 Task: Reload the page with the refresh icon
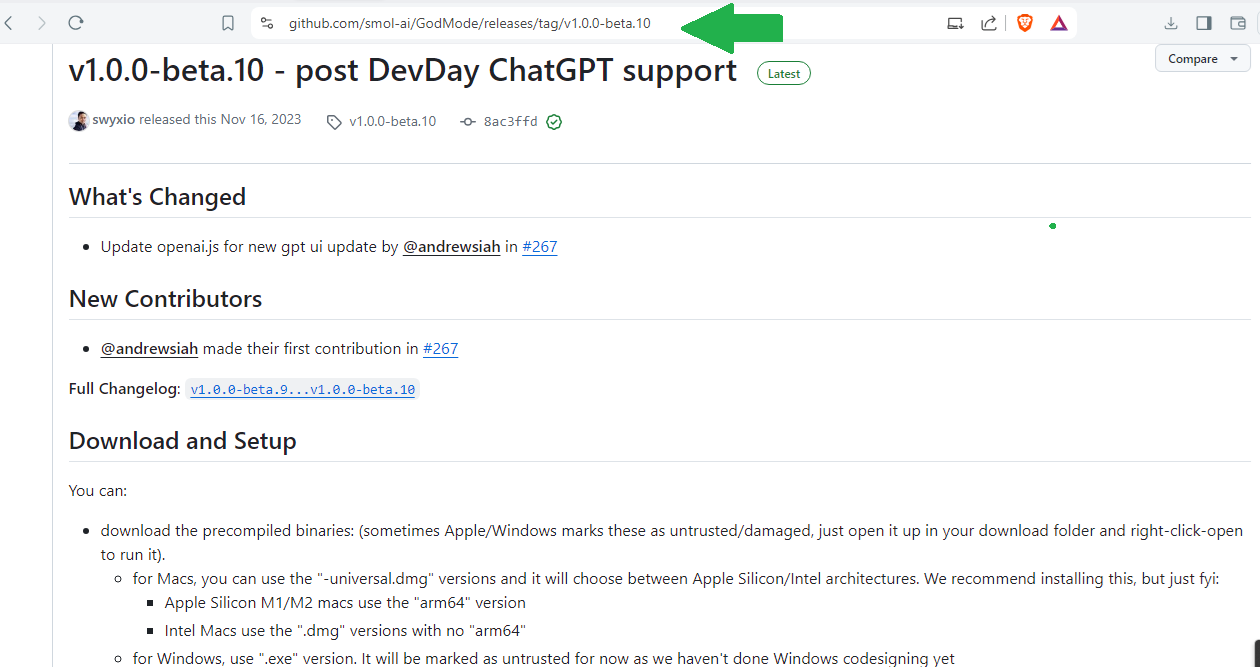pos(76,22)
